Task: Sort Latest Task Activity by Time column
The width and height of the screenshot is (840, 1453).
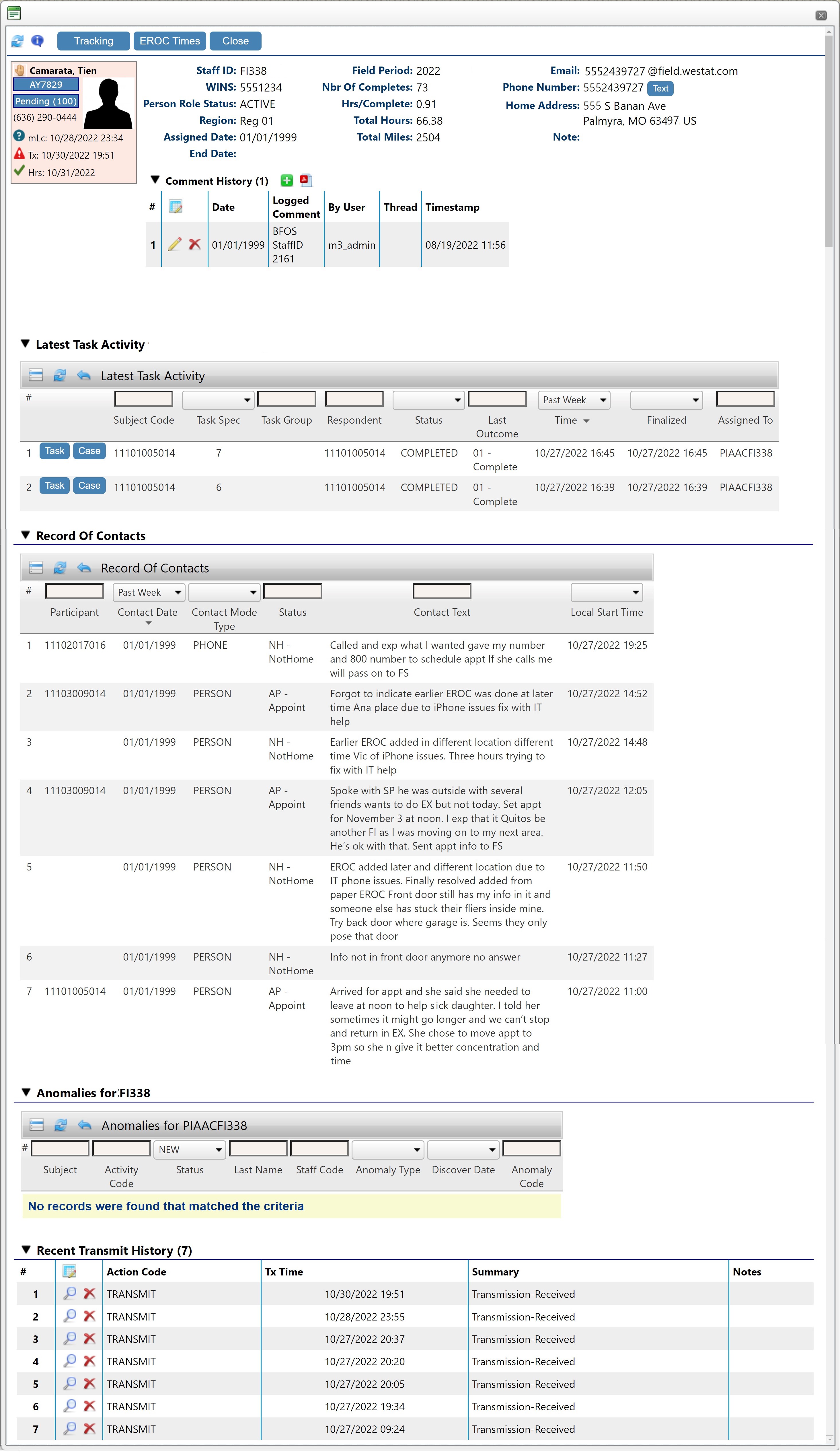Action: (572, 420)
